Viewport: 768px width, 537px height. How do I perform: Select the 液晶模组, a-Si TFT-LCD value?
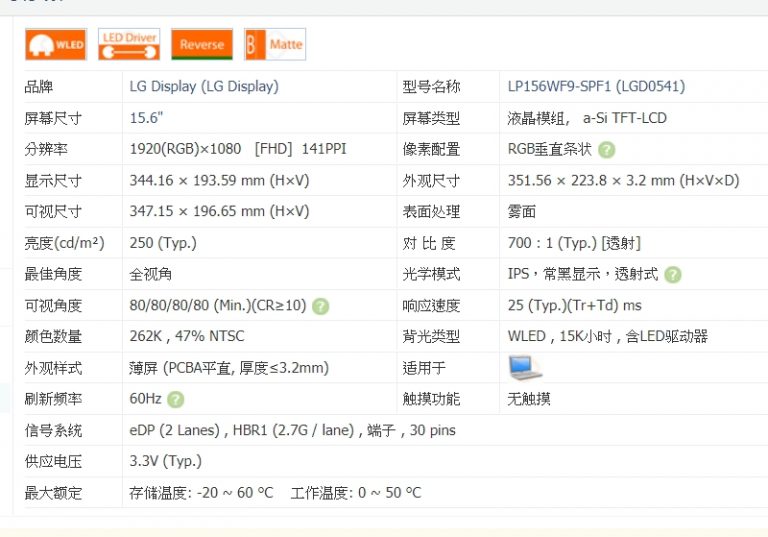[587, 118]
